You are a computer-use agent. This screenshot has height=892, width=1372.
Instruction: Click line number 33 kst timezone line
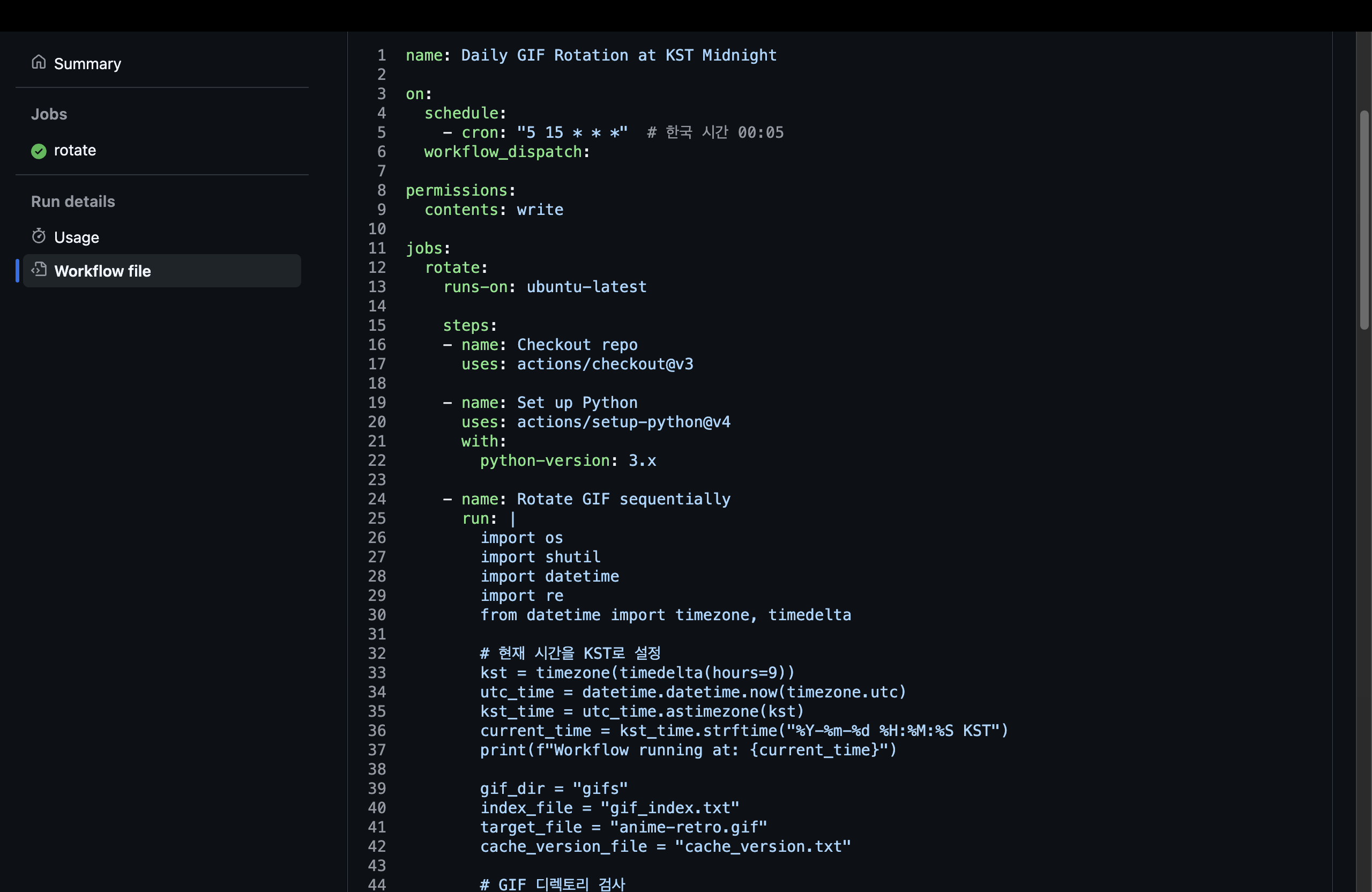tap(377, 672)
